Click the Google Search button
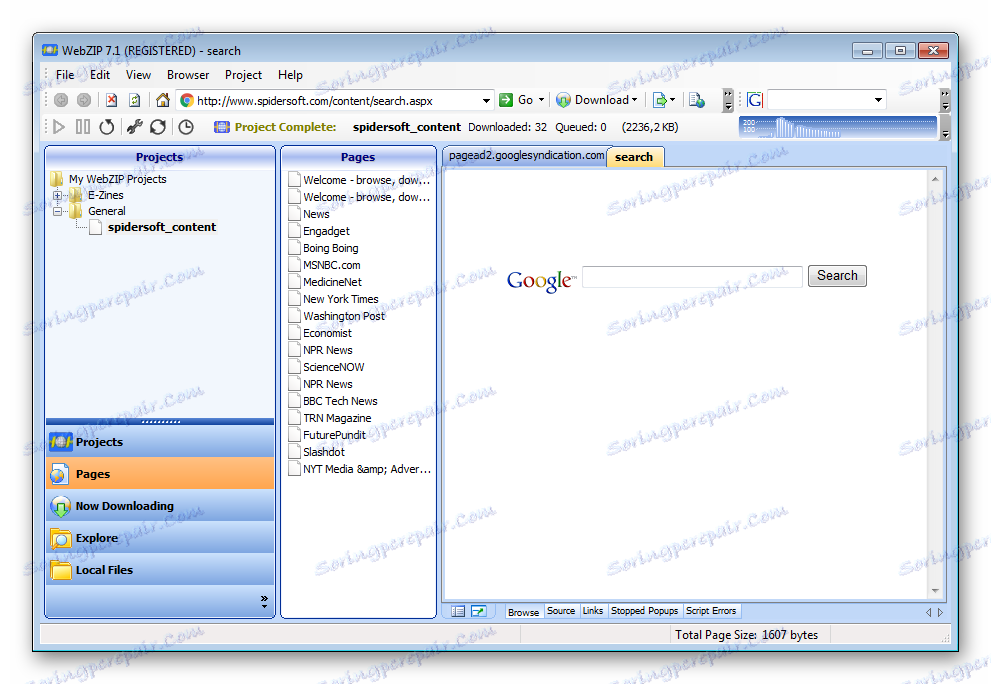 (837, 276)
